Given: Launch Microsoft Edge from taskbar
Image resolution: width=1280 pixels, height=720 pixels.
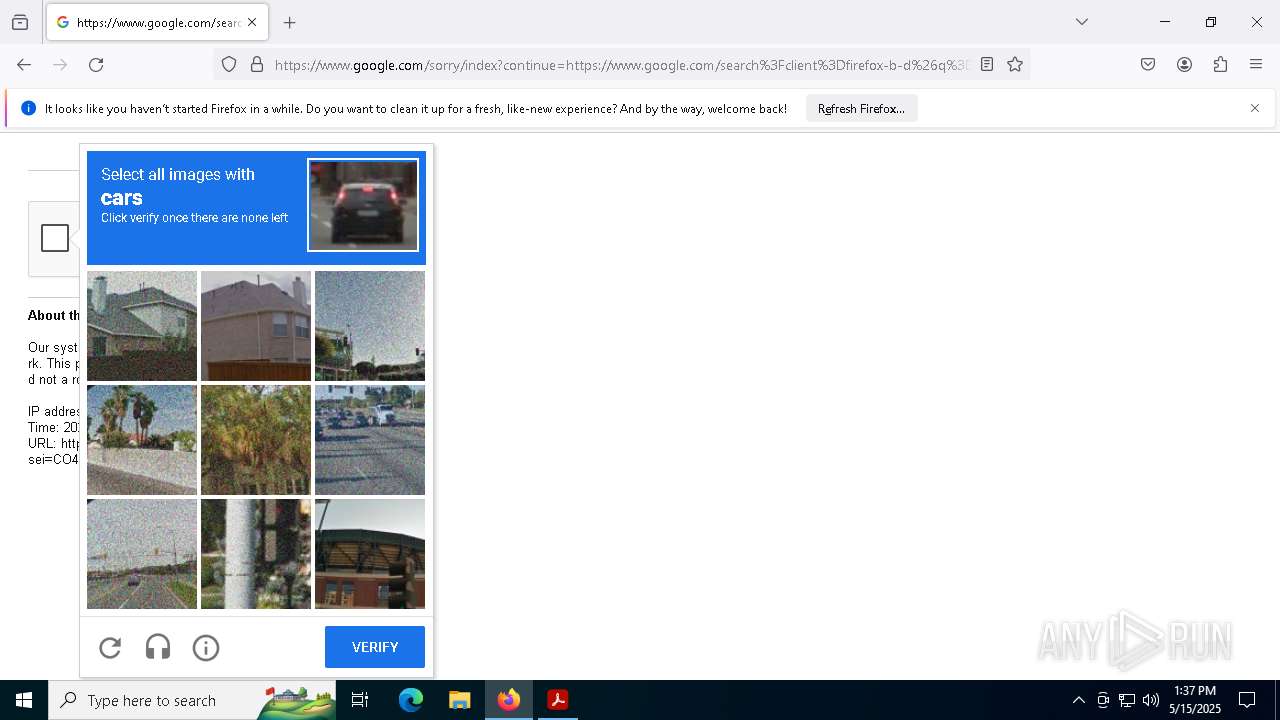Looking at the screenshot, I should (x=411, y=700).
